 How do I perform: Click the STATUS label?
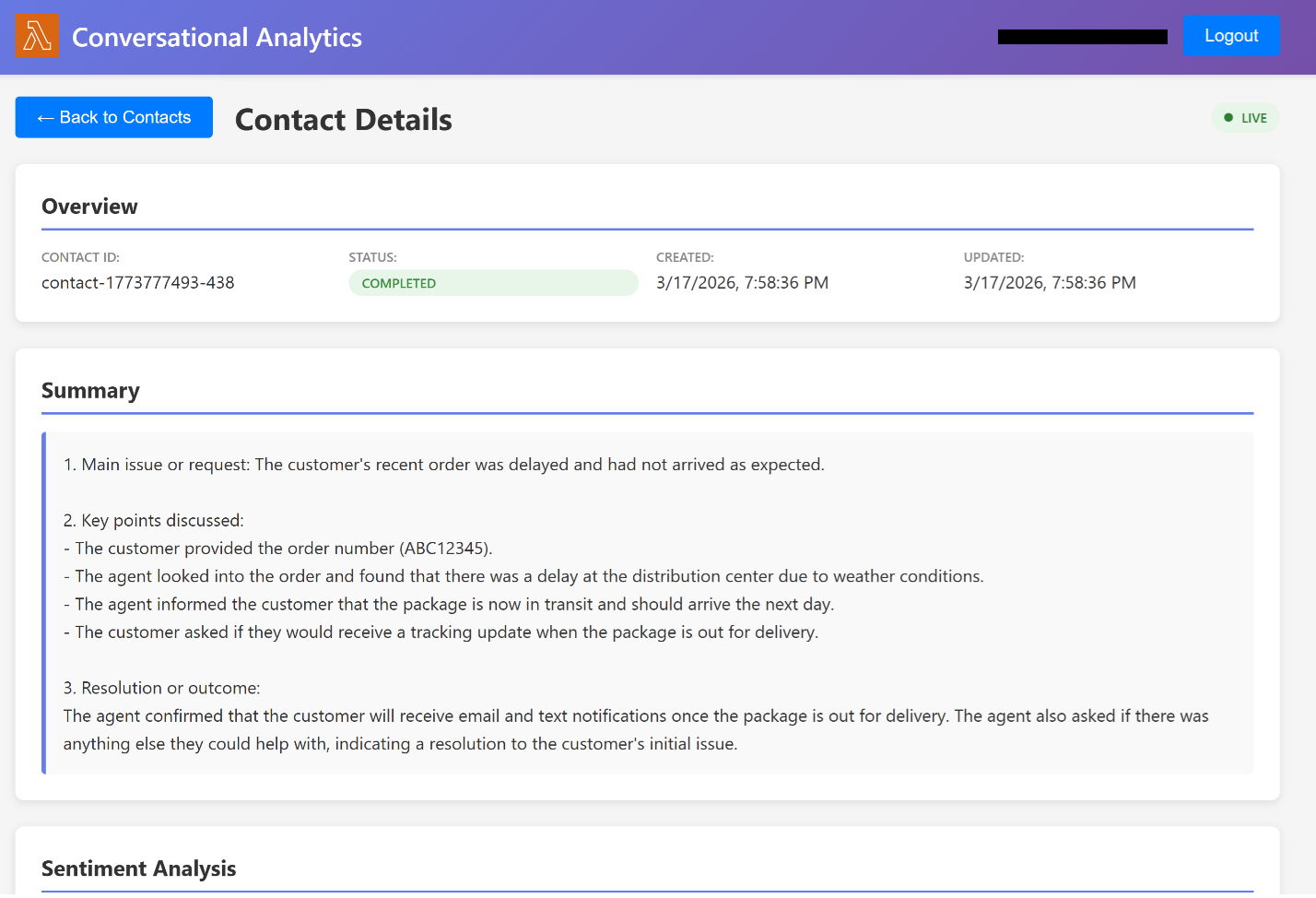pyautogui.click(x=373, y=257)
